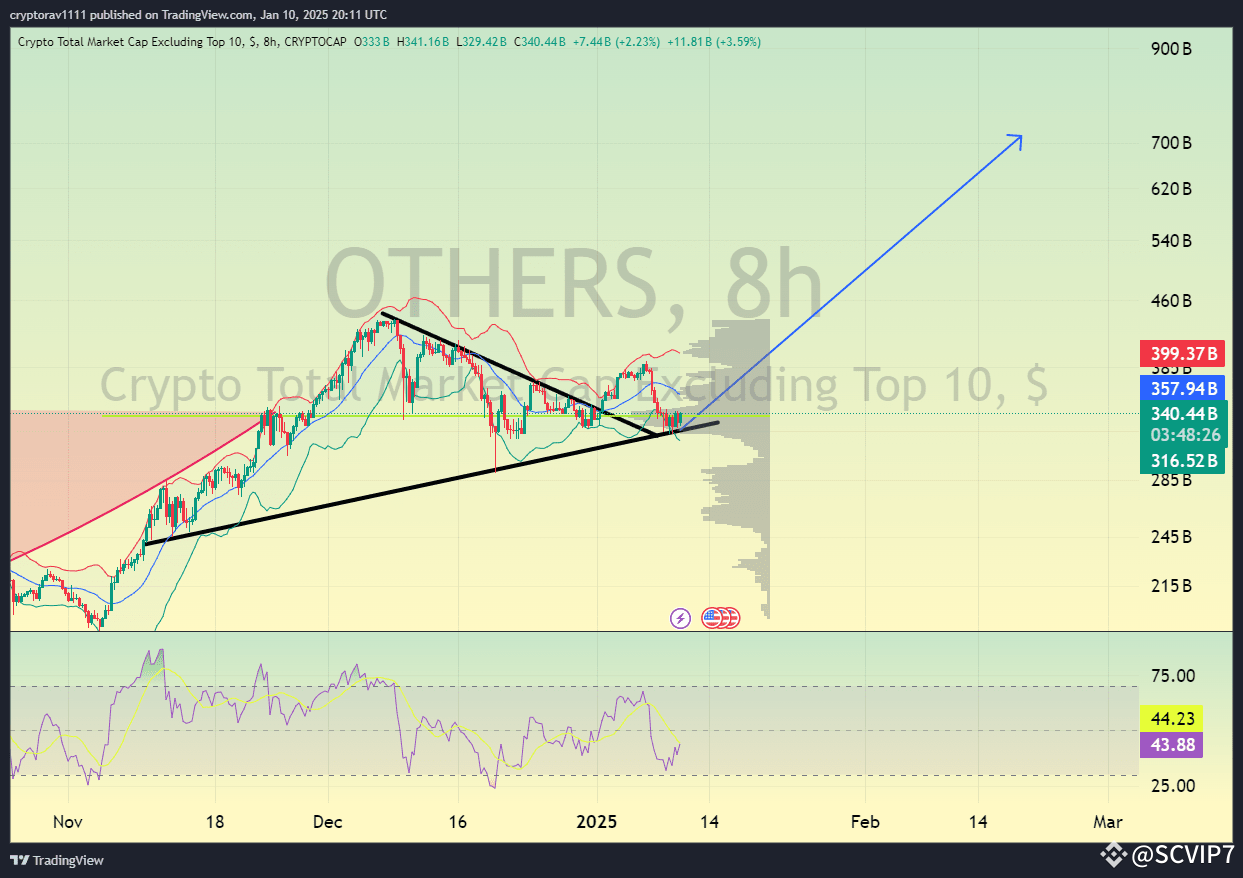
Task: Open the front US flag economic event icon
Action: click(x=713, y=618)
